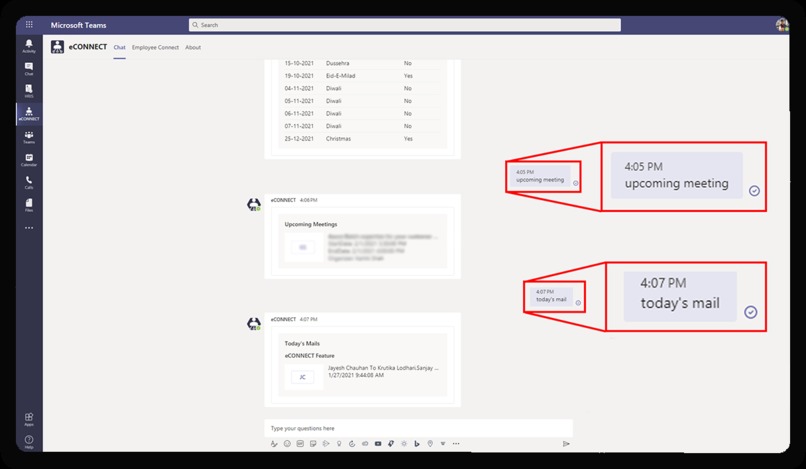This screenshot has height=469, width=806.
Task: Open the Calendar in sidebar
Action: pyautogui.click(x=29, y=160)
